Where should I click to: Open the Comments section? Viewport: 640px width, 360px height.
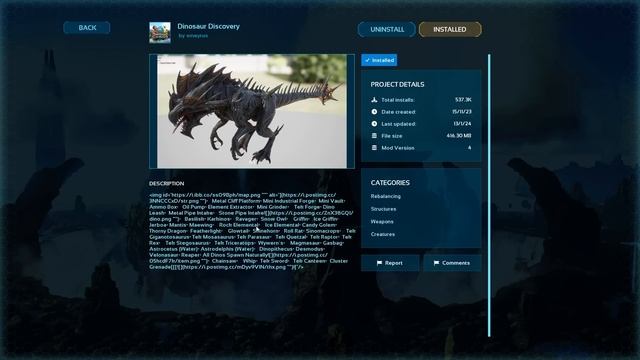452,263
